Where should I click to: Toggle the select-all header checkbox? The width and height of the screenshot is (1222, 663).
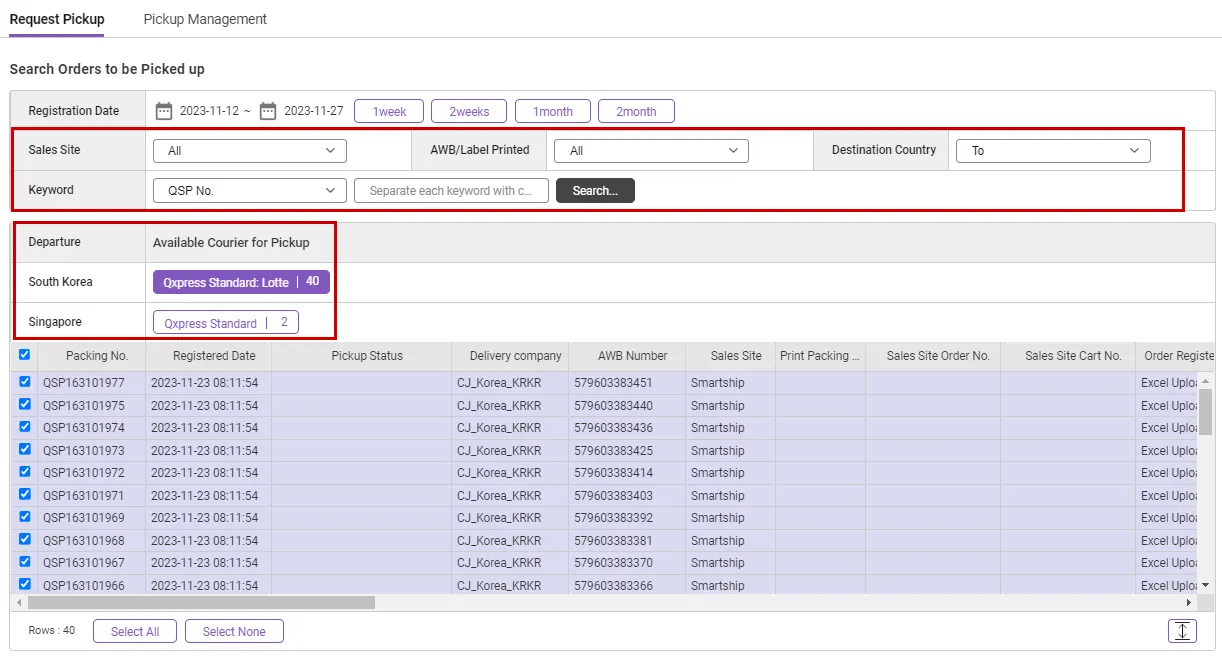pyautogui.click(x=24, y=355)
